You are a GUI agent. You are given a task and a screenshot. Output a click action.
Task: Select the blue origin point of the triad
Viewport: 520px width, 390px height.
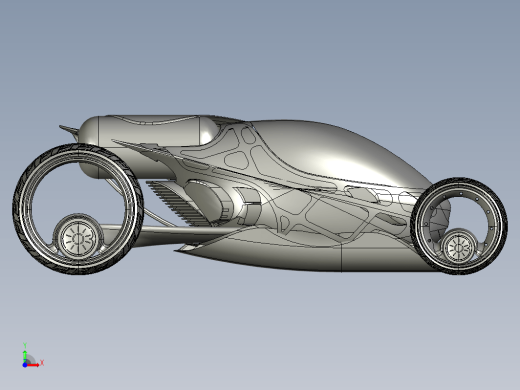point(25,365)
